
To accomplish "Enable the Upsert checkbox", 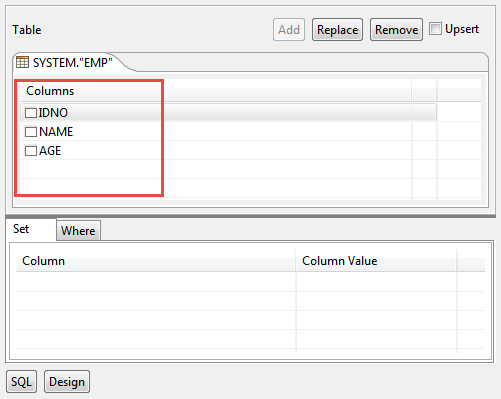I will pyautogui.click(x=435, y=29).
